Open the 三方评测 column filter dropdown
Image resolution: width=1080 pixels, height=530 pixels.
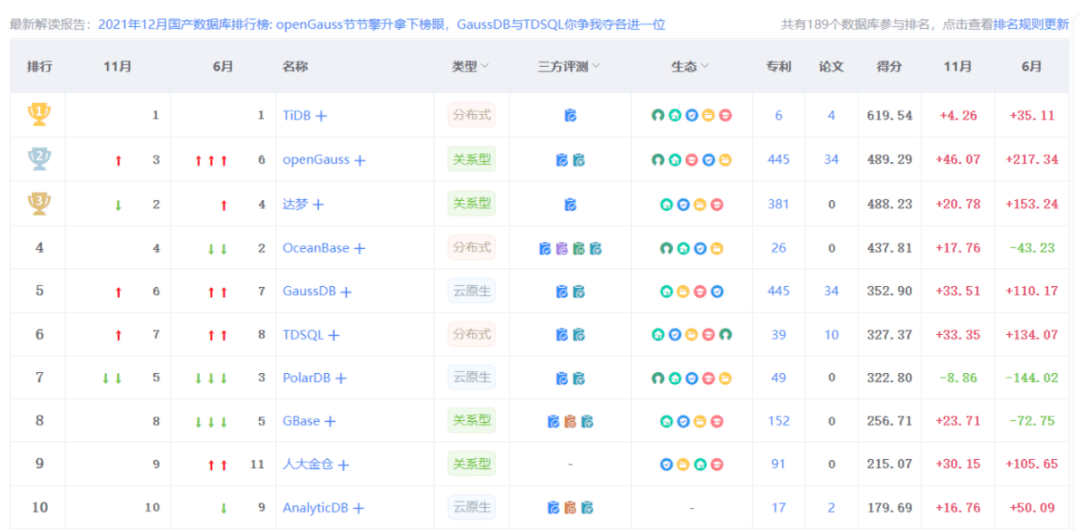coord(595,66)
